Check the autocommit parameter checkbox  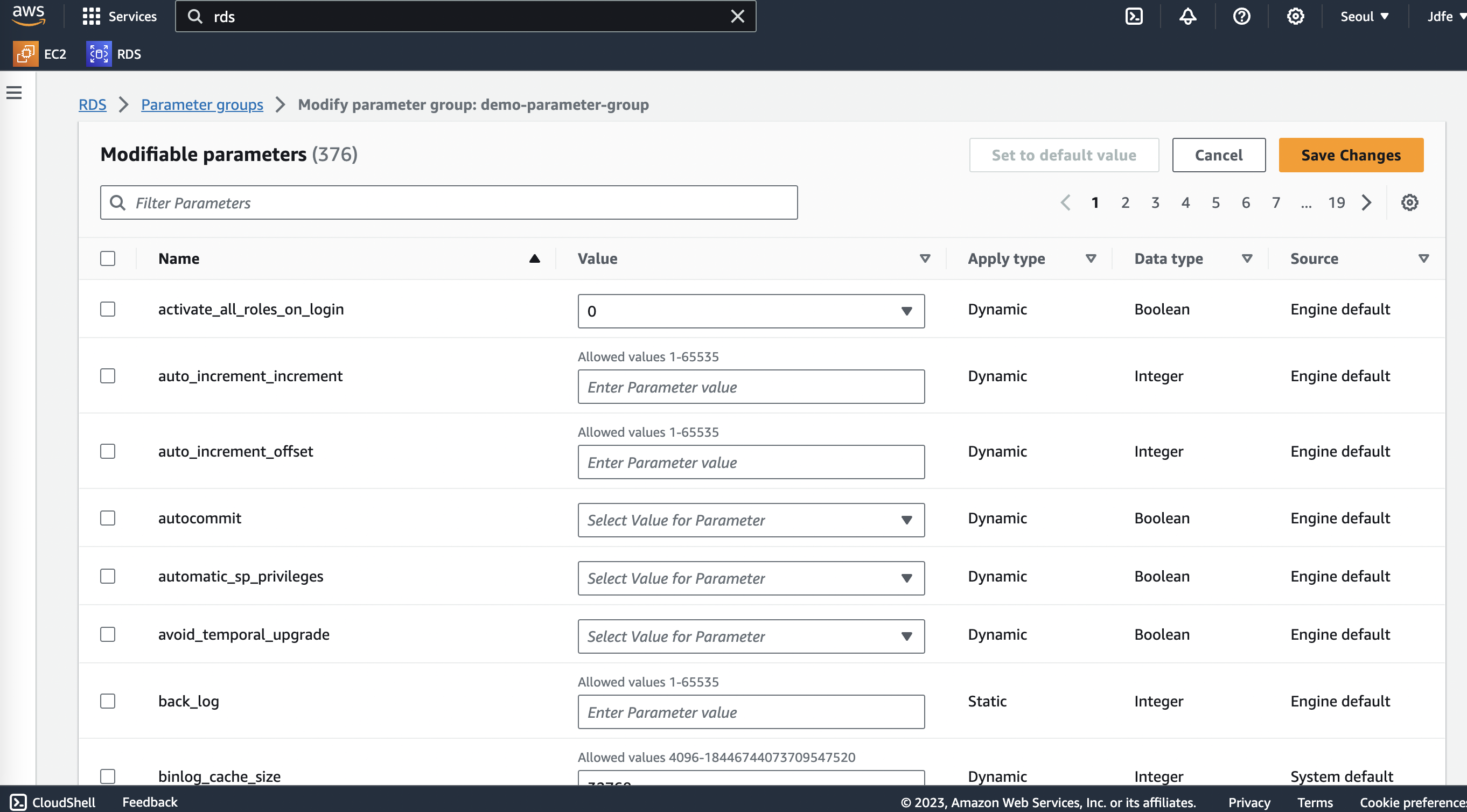pos(108,518)
